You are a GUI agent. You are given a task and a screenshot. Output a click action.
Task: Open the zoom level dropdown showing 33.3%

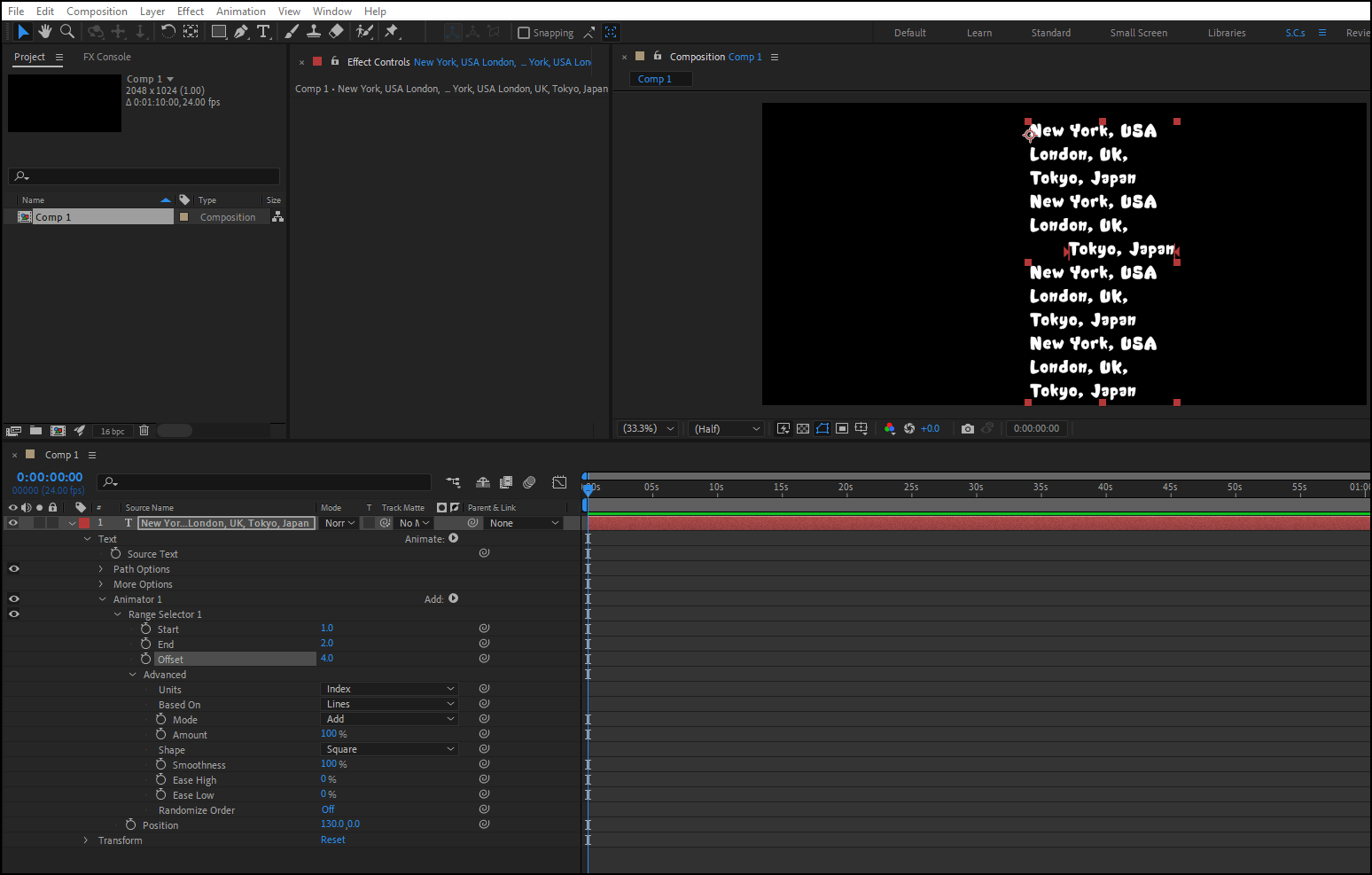[x=647, y=428]
